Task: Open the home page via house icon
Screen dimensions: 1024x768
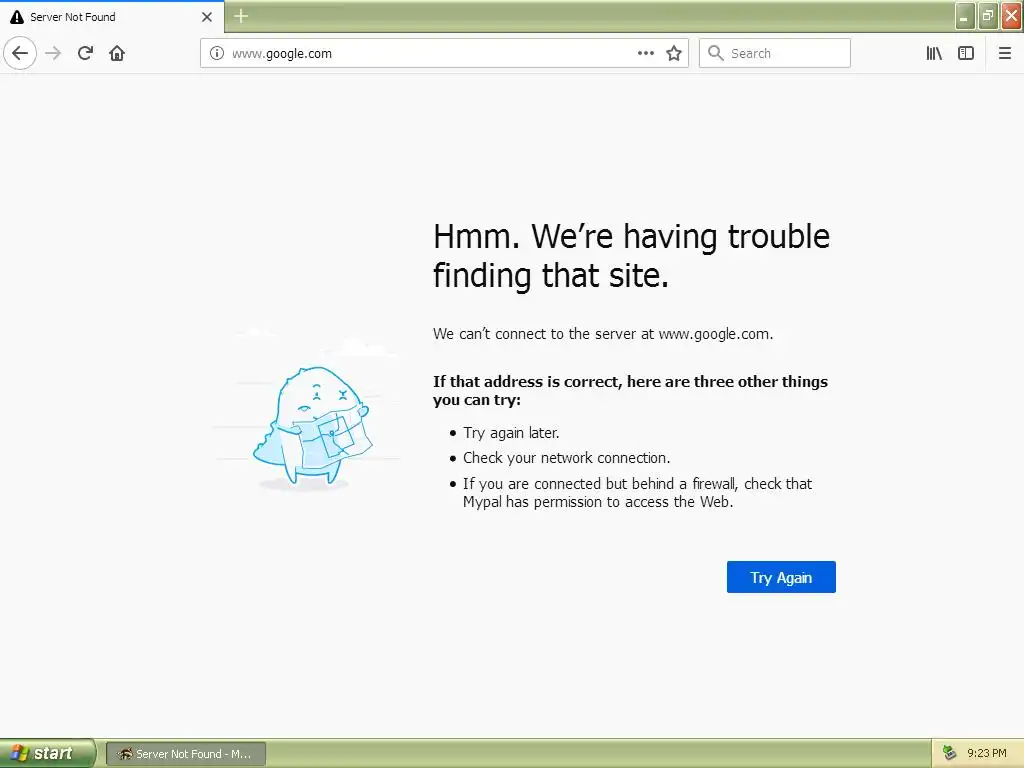Action: [117, 53]
